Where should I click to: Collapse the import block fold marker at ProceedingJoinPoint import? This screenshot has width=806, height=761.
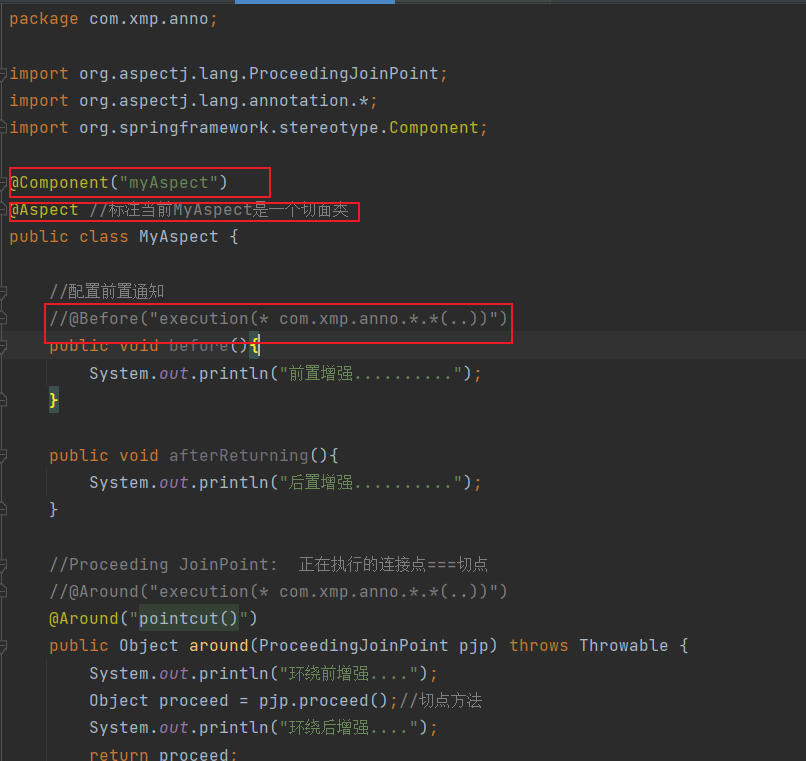[x=3, y=75]
